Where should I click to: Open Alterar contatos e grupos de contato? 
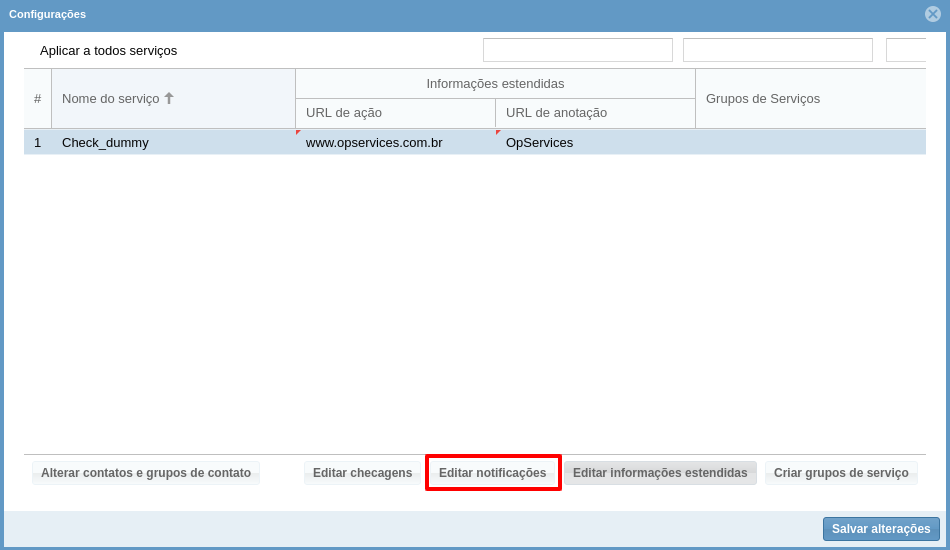(x=146, y=473)
